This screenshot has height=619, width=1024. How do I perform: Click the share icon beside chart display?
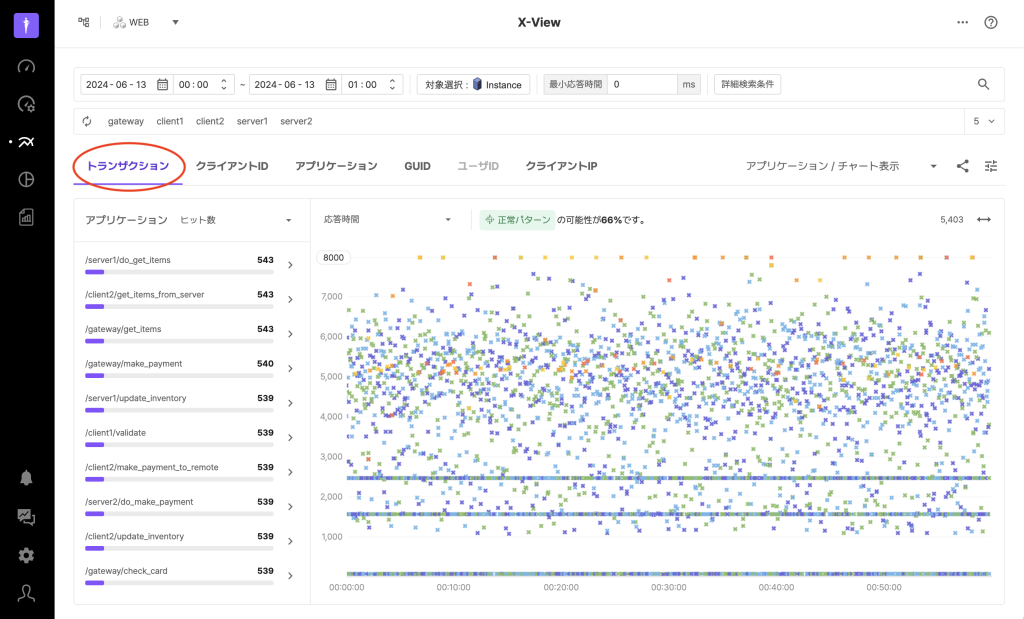[962, 166]
